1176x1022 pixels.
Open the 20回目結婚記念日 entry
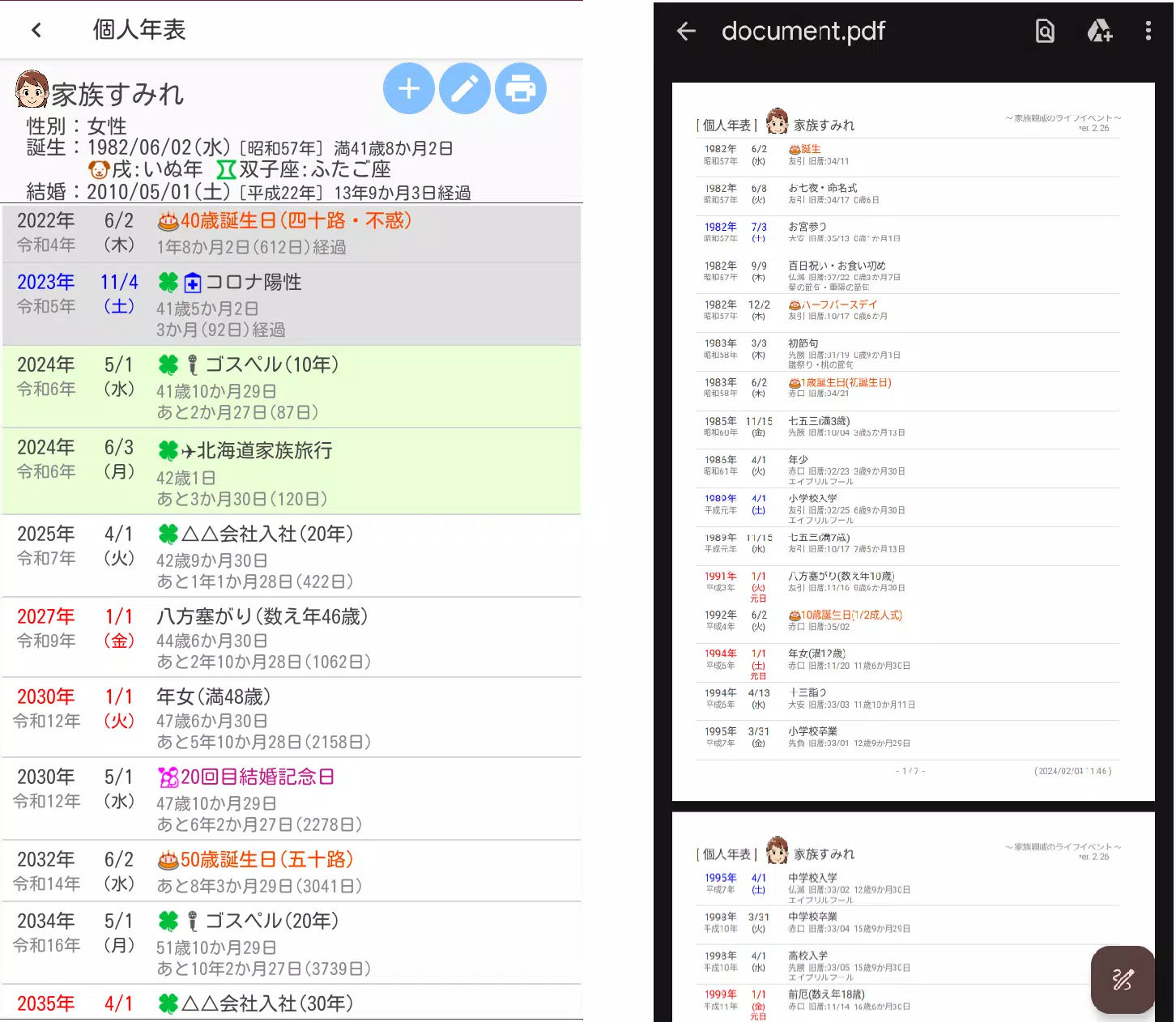click(x=292, y=799)
